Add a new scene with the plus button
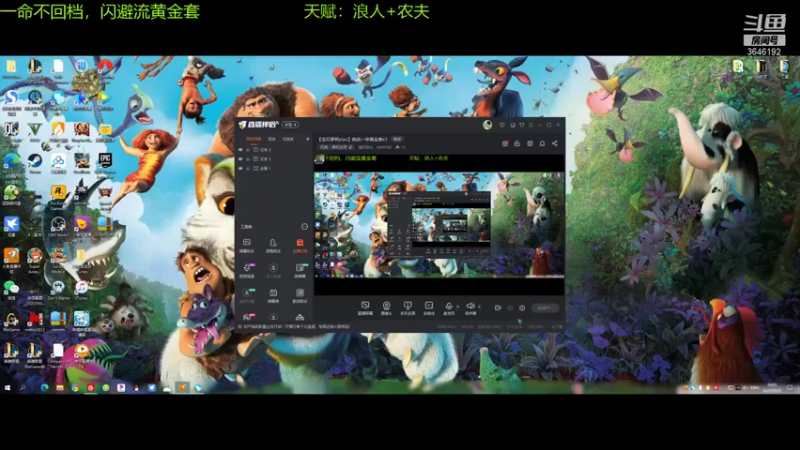The image size is (800, 450). click(307, 139)
